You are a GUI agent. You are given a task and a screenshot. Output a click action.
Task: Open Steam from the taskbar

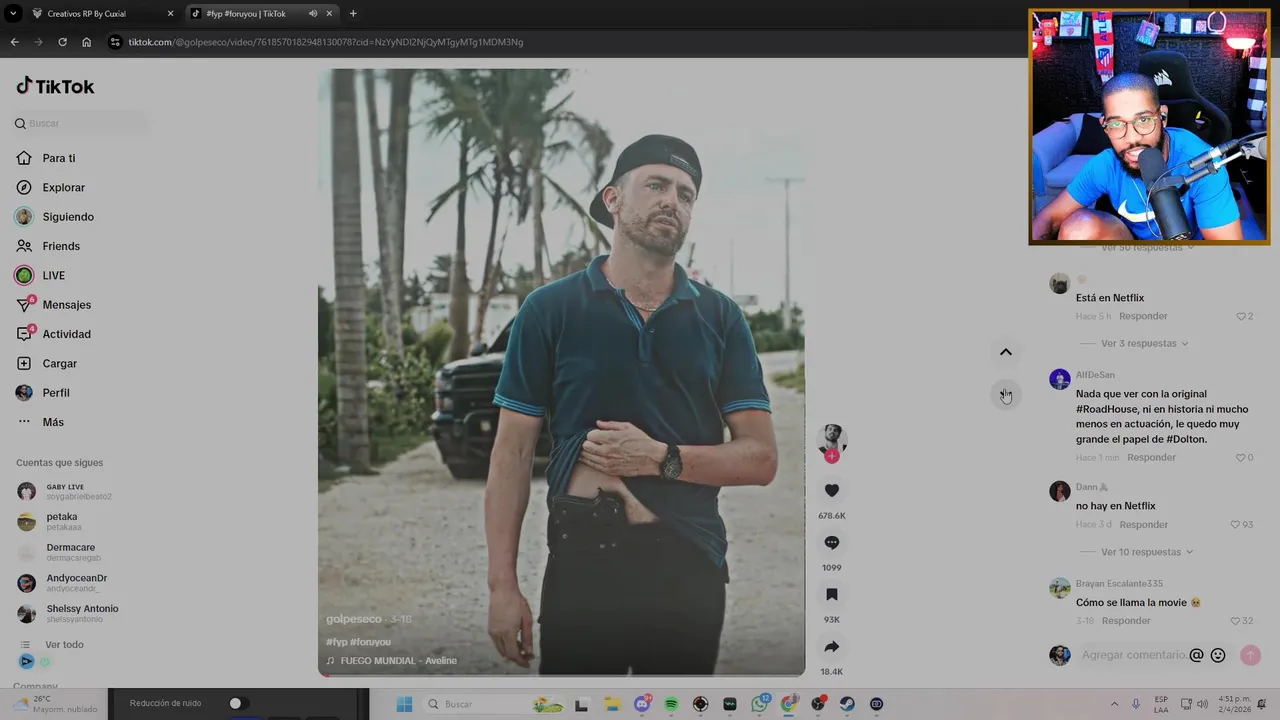[x=847, y=704]
